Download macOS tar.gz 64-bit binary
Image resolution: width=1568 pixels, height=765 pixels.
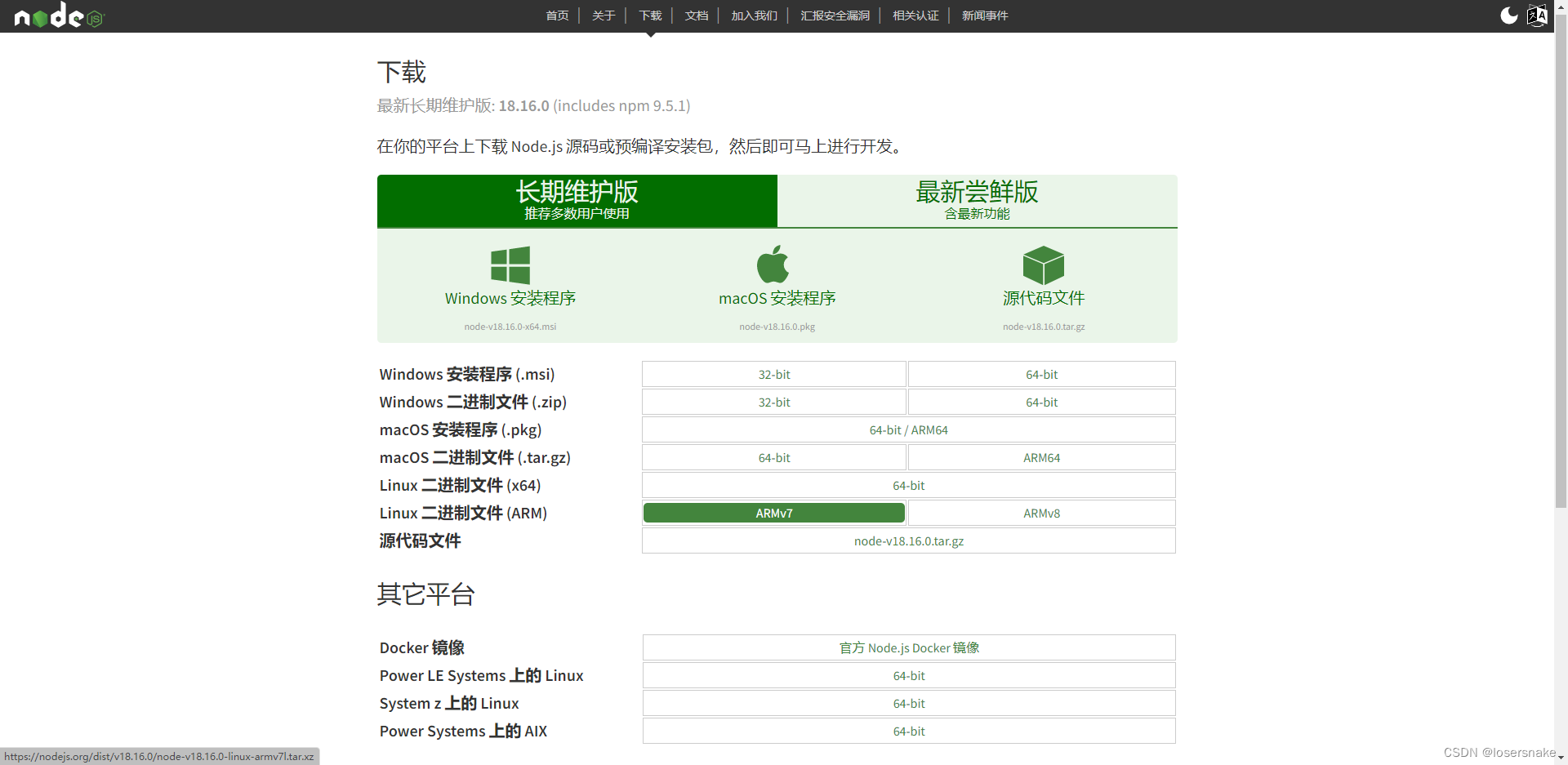click(774, 457)
